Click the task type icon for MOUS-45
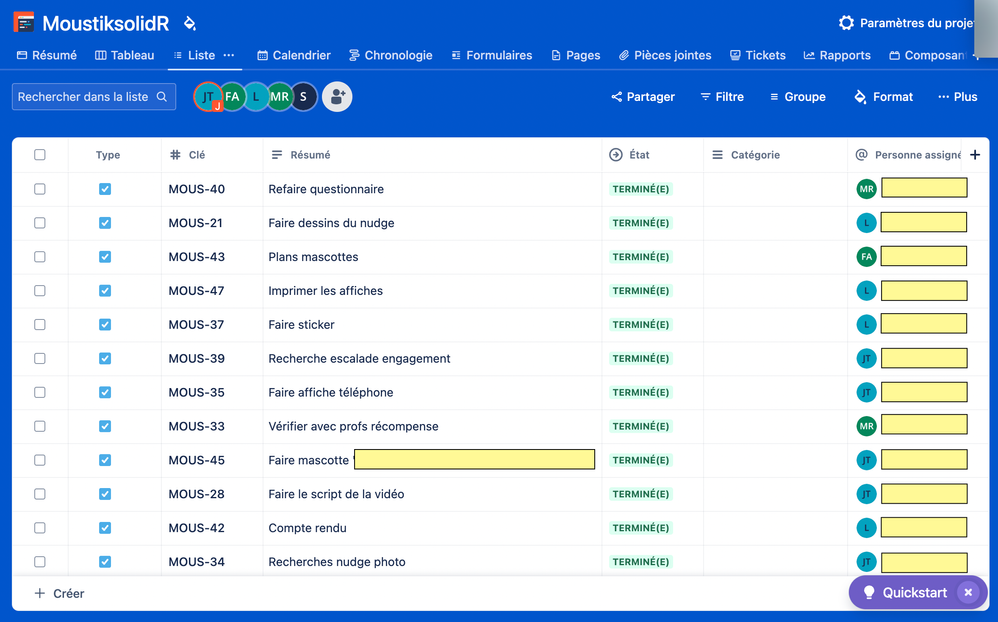This screenshot has width=998, height=622. pyautogui.click(x=105, y=460)
